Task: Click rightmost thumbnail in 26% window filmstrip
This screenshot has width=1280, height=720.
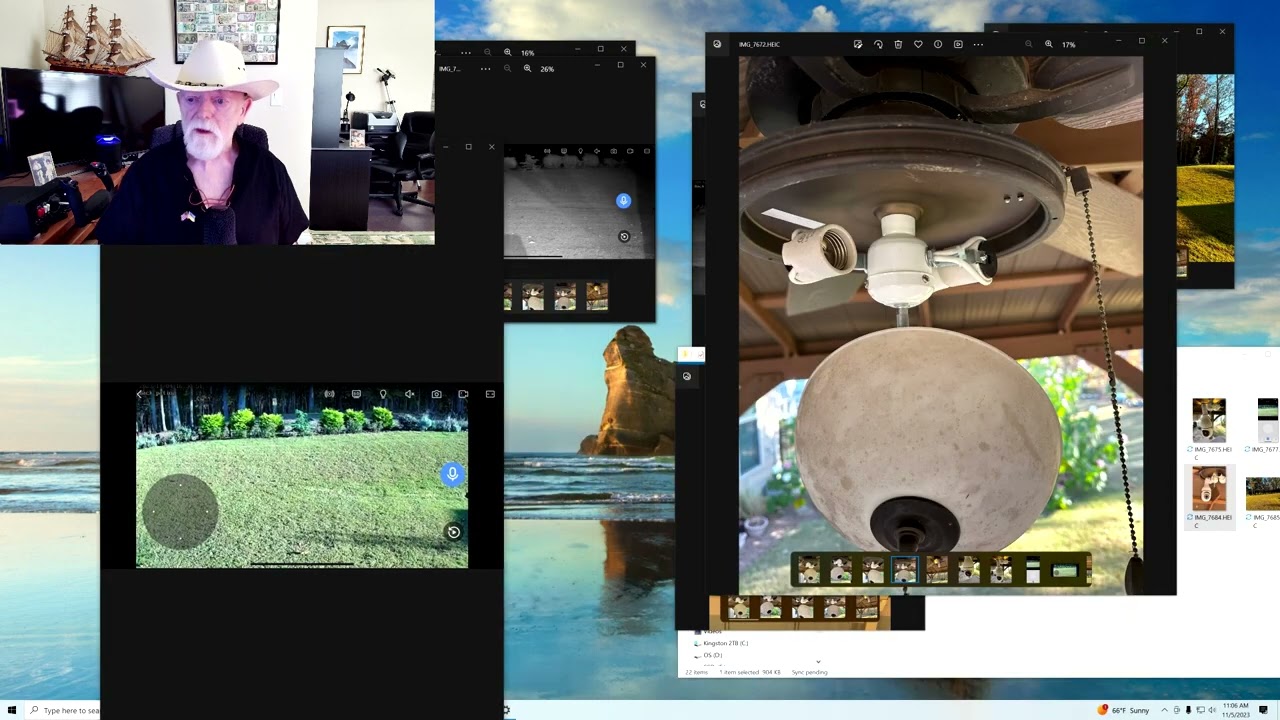Action: pyautogui.click(x=597, y=296)
